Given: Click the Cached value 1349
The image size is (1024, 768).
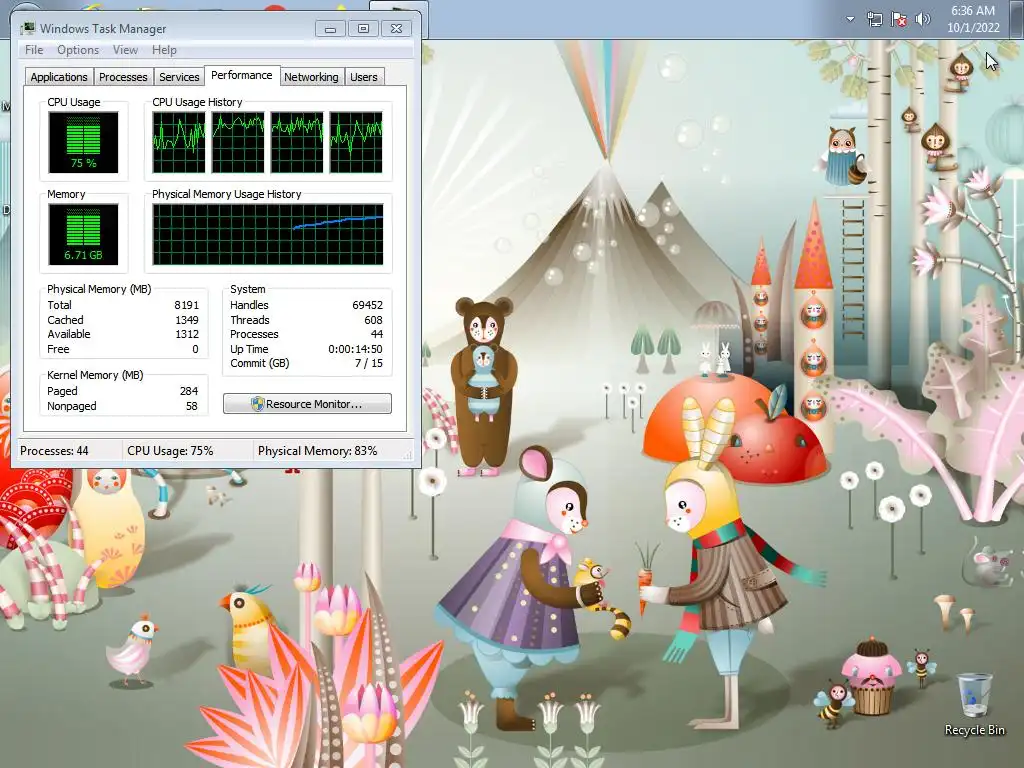Looking at the screenshot, I should coord(186,320).
